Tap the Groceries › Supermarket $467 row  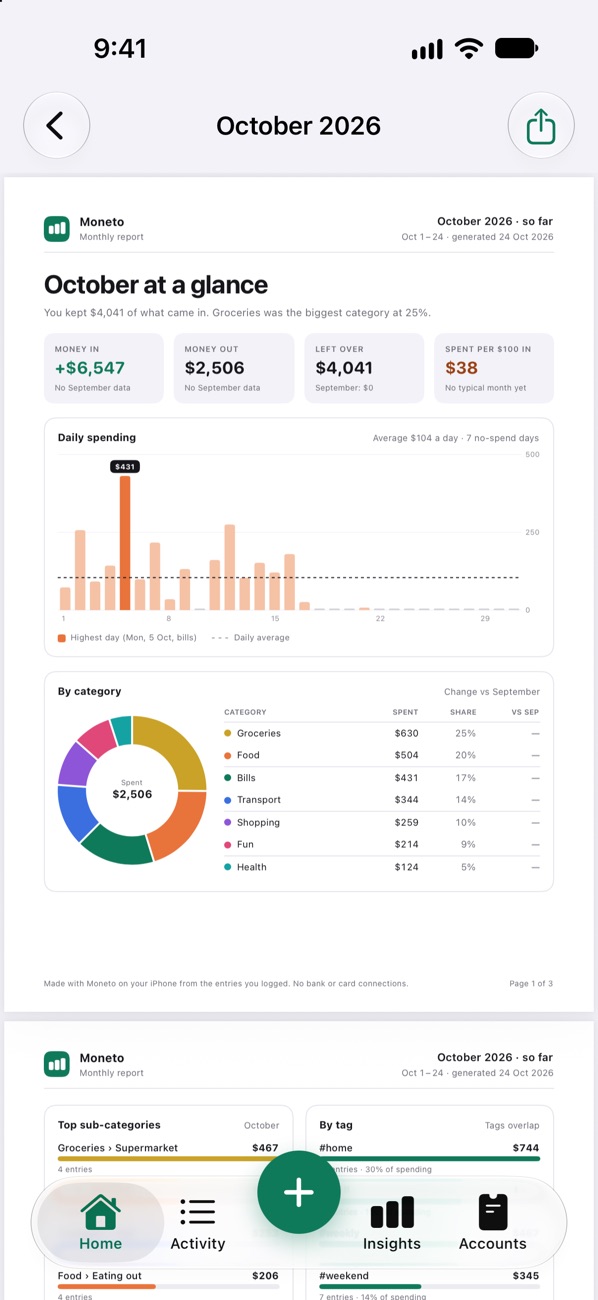click(x=168, y=1157)
